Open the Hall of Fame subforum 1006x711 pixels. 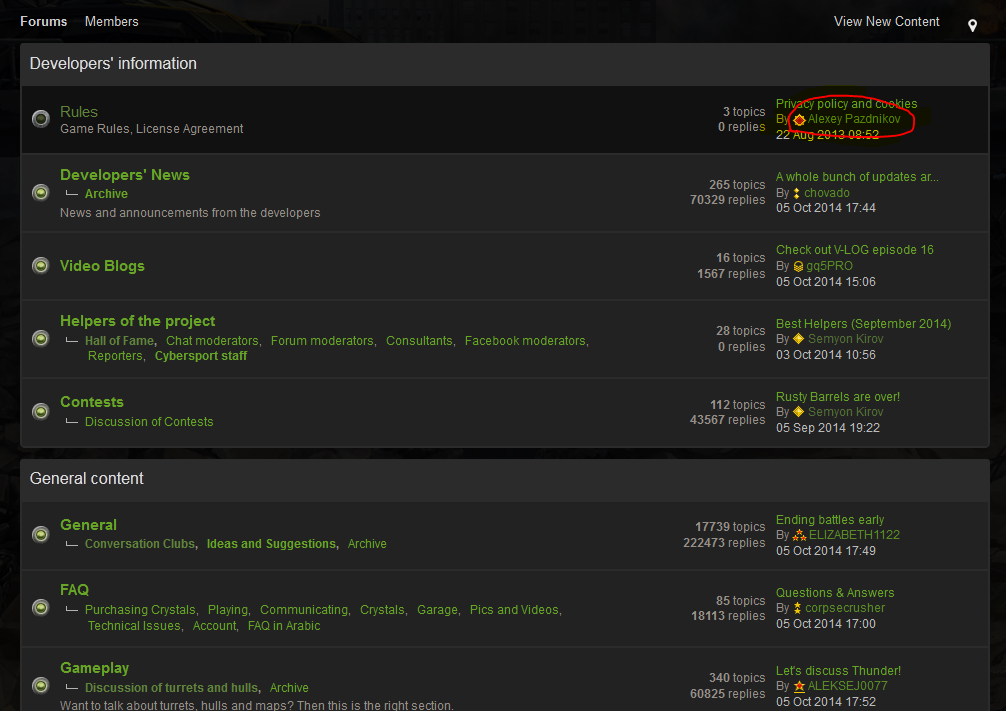(119, 341)
